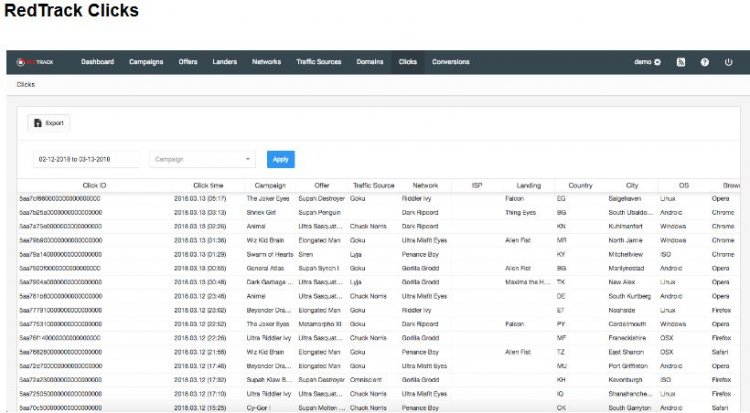Open the Offers page
Image resolution: width=750 pixels, height=413 pixels.
188,62
